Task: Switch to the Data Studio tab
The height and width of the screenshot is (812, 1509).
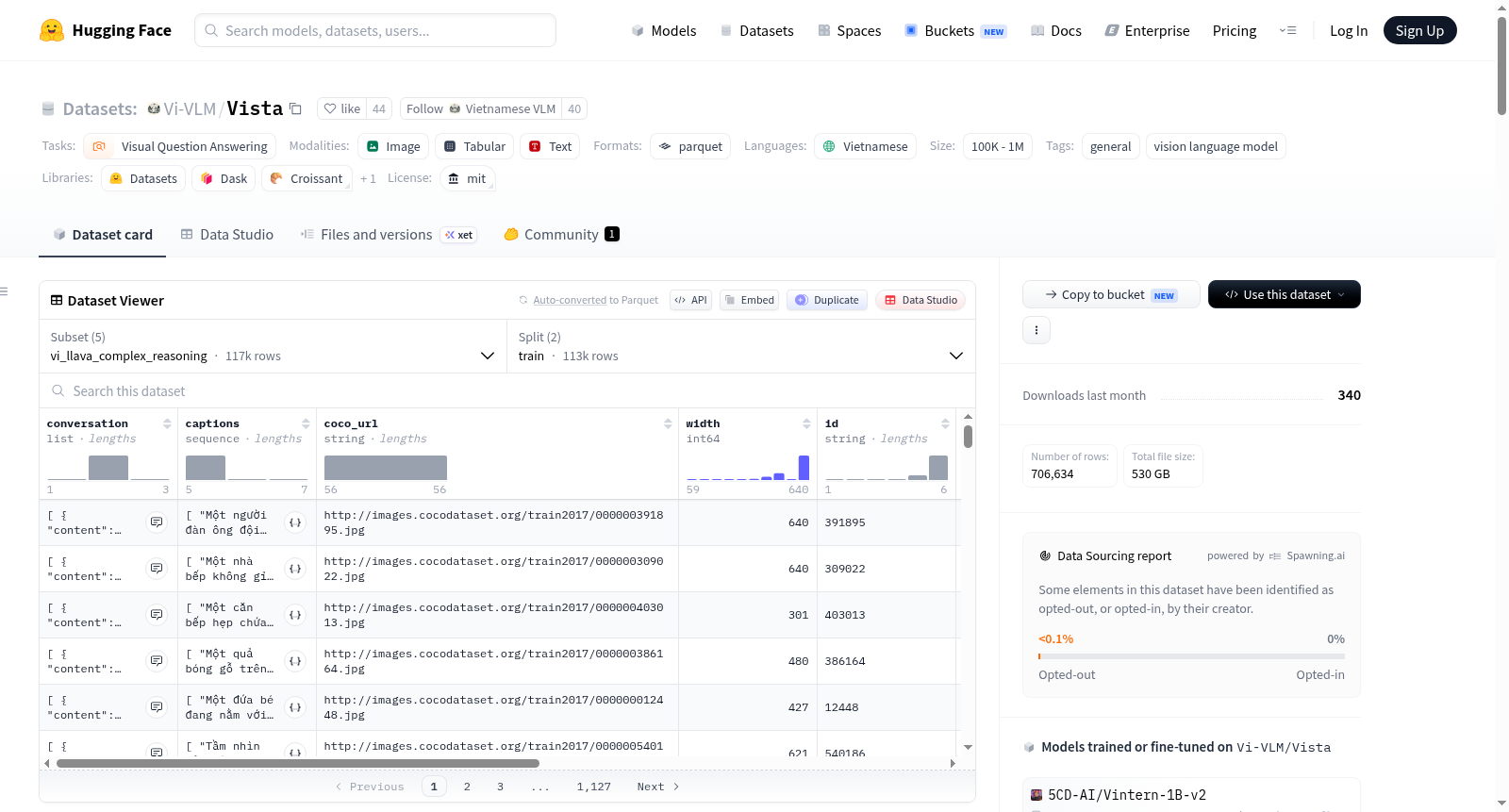Action: (227, 234)
